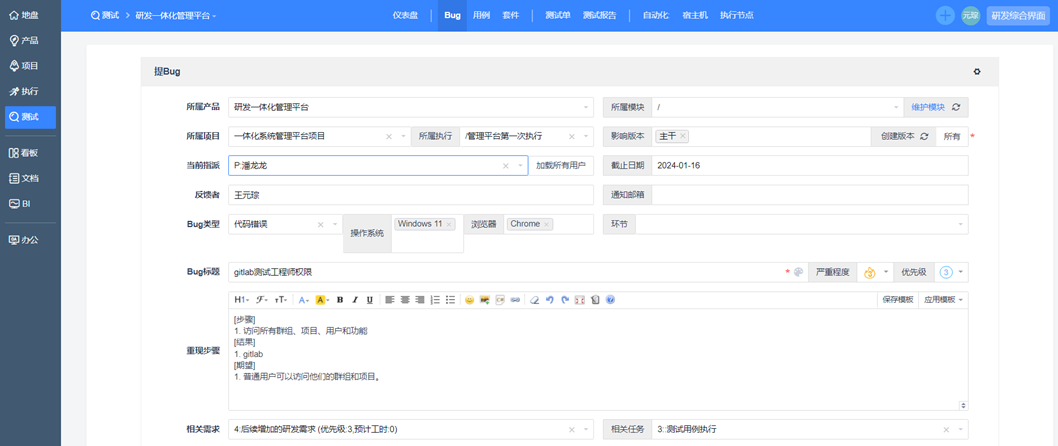Remove the Windows 11 tag
Screen dimensions: 1058x446
[449, 224]
